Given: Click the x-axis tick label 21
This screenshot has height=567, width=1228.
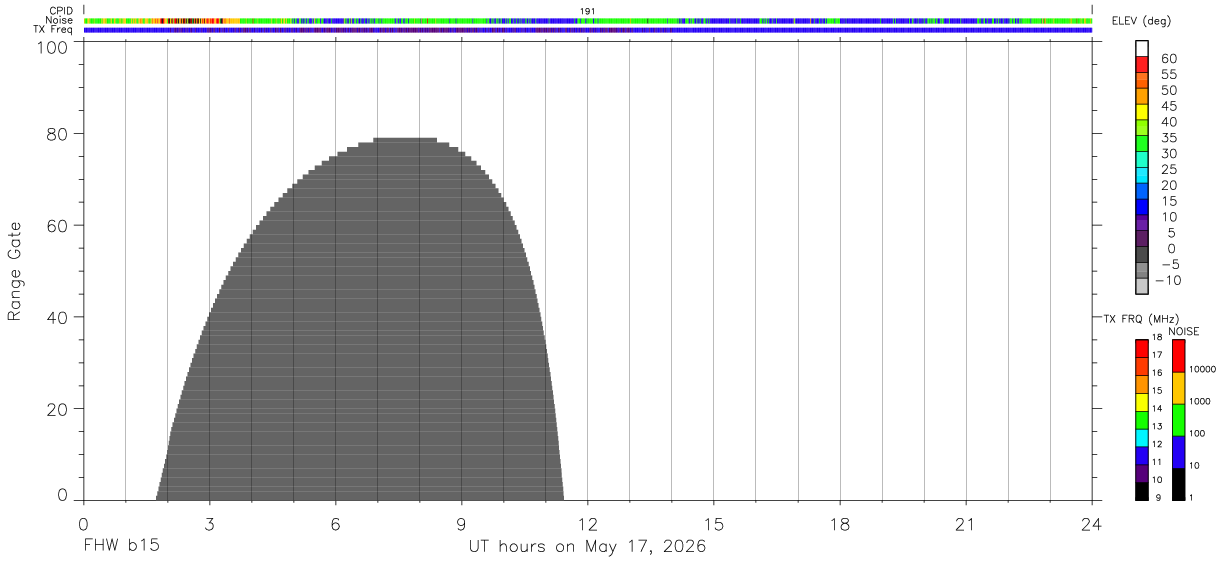Looking at the screenshot, I should point(966,525).
